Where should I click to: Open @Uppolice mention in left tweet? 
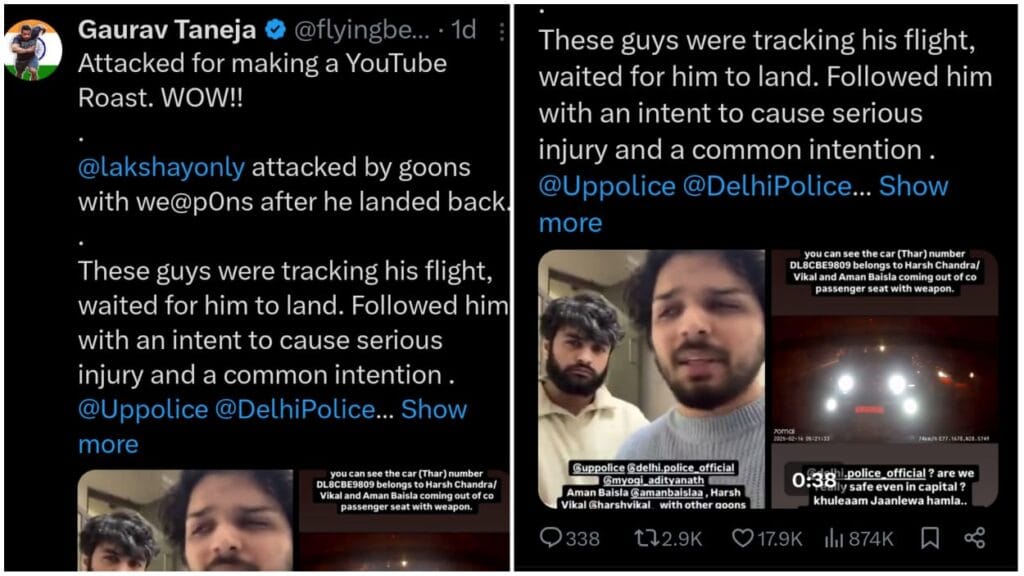142,409
